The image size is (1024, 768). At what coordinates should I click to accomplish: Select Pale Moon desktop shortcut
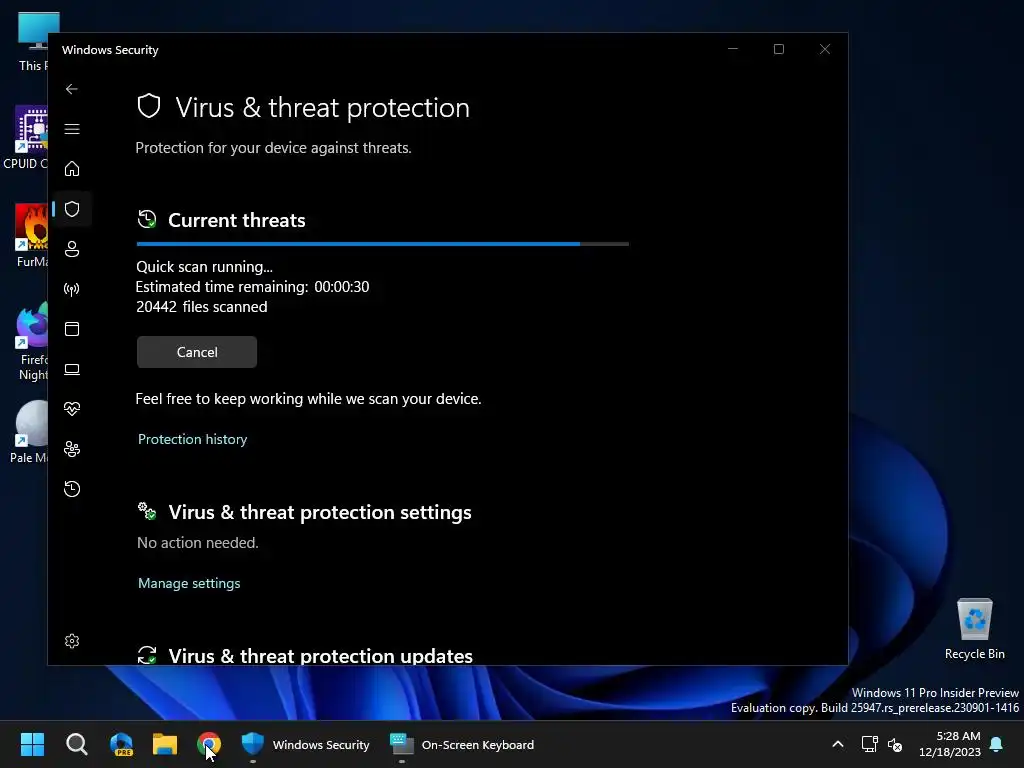(29, 432)
